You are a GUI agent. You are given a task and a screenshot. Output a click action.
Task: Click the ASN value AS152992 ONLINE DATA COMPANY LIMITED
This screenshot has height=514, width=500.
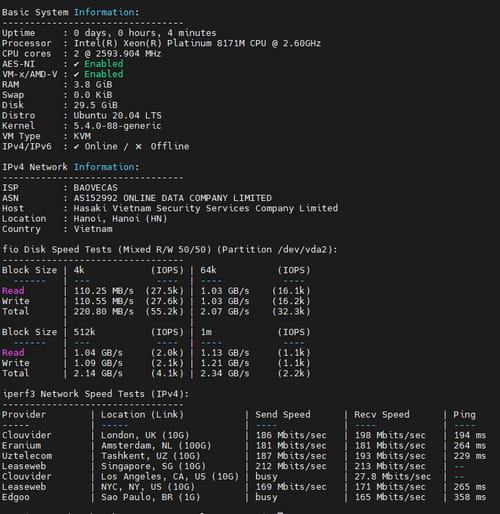(173, 198)
